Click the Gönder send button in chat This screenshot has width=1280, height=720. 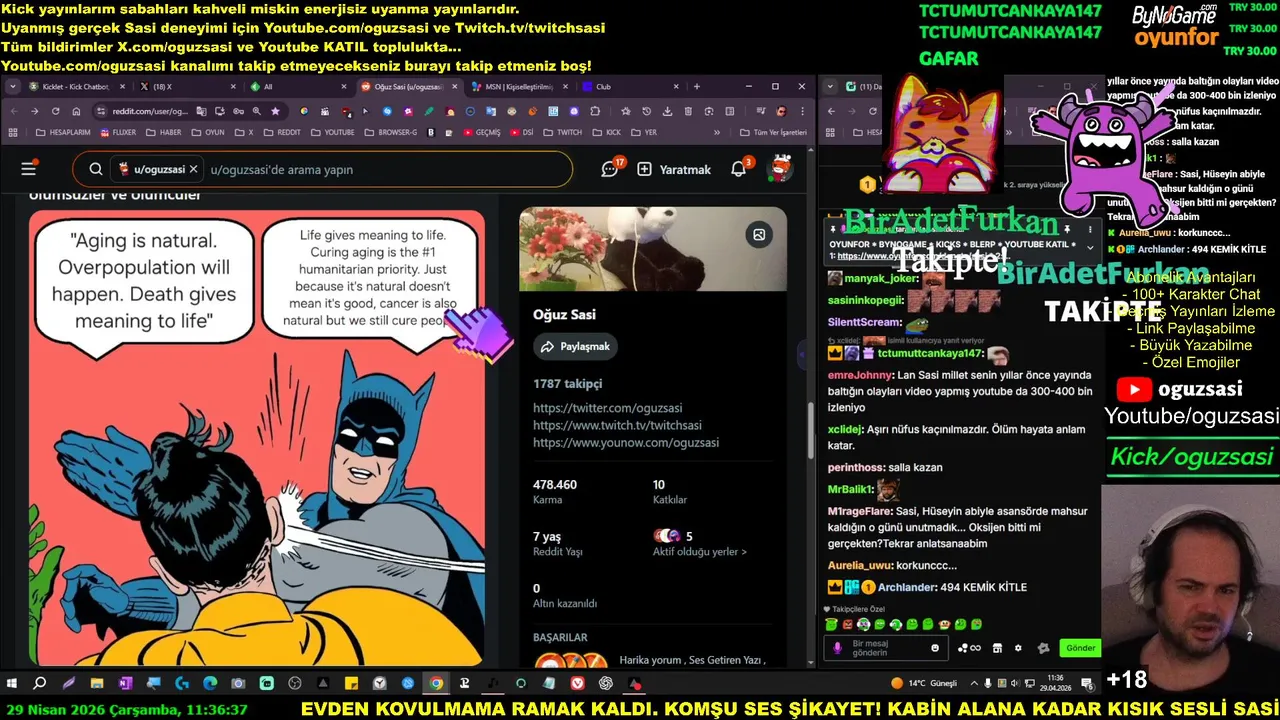click(1080, 648)
